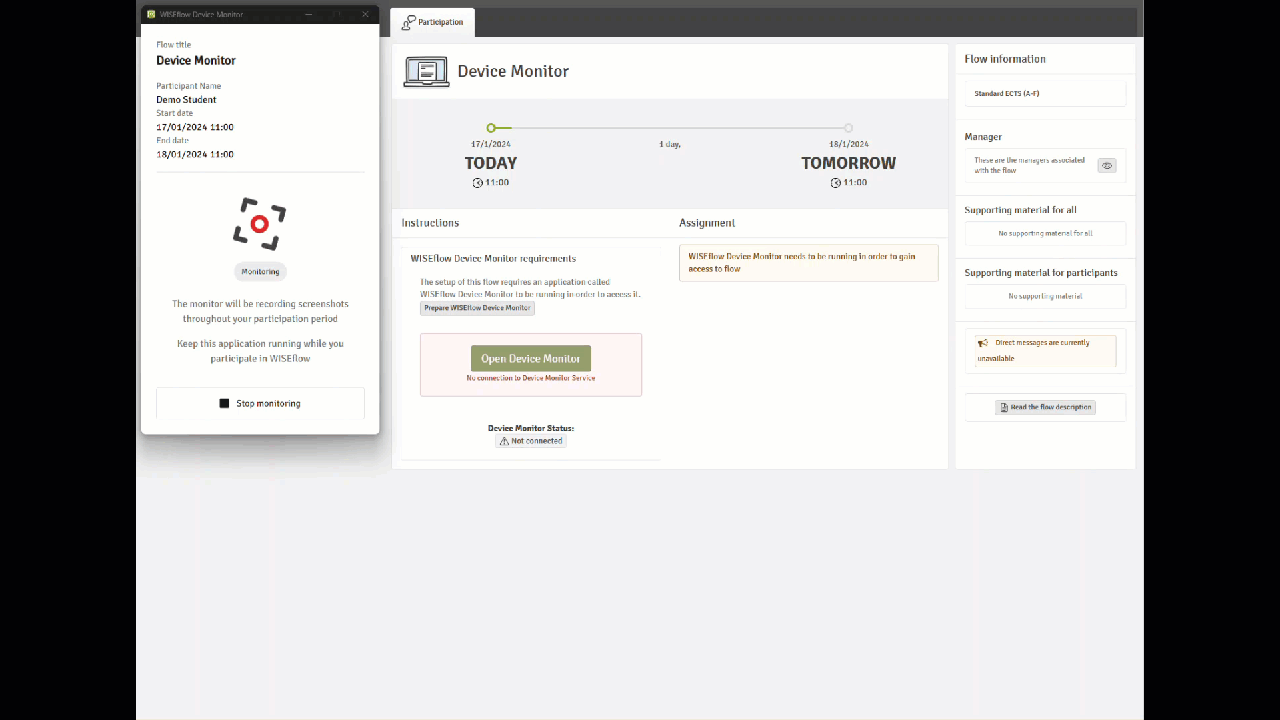Screen dimensions: 1280x720
Task: Minimize the WISEflow Device Monitor window
Action: (309, 15)
